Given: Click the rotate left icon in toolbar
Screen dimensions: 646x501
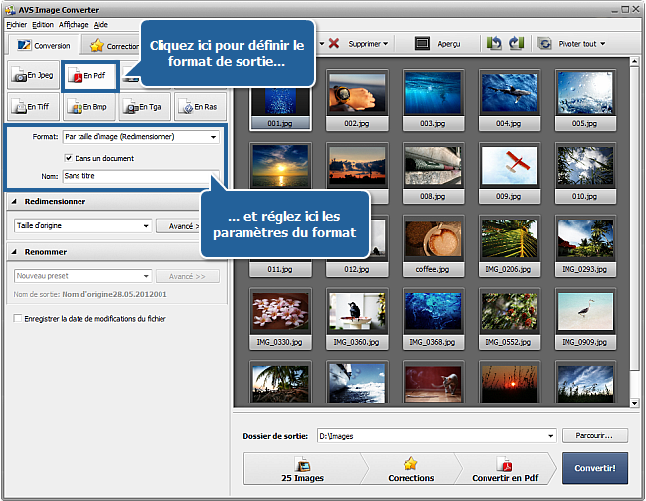Looking at the screenshot, I should (x=494, y=44).
